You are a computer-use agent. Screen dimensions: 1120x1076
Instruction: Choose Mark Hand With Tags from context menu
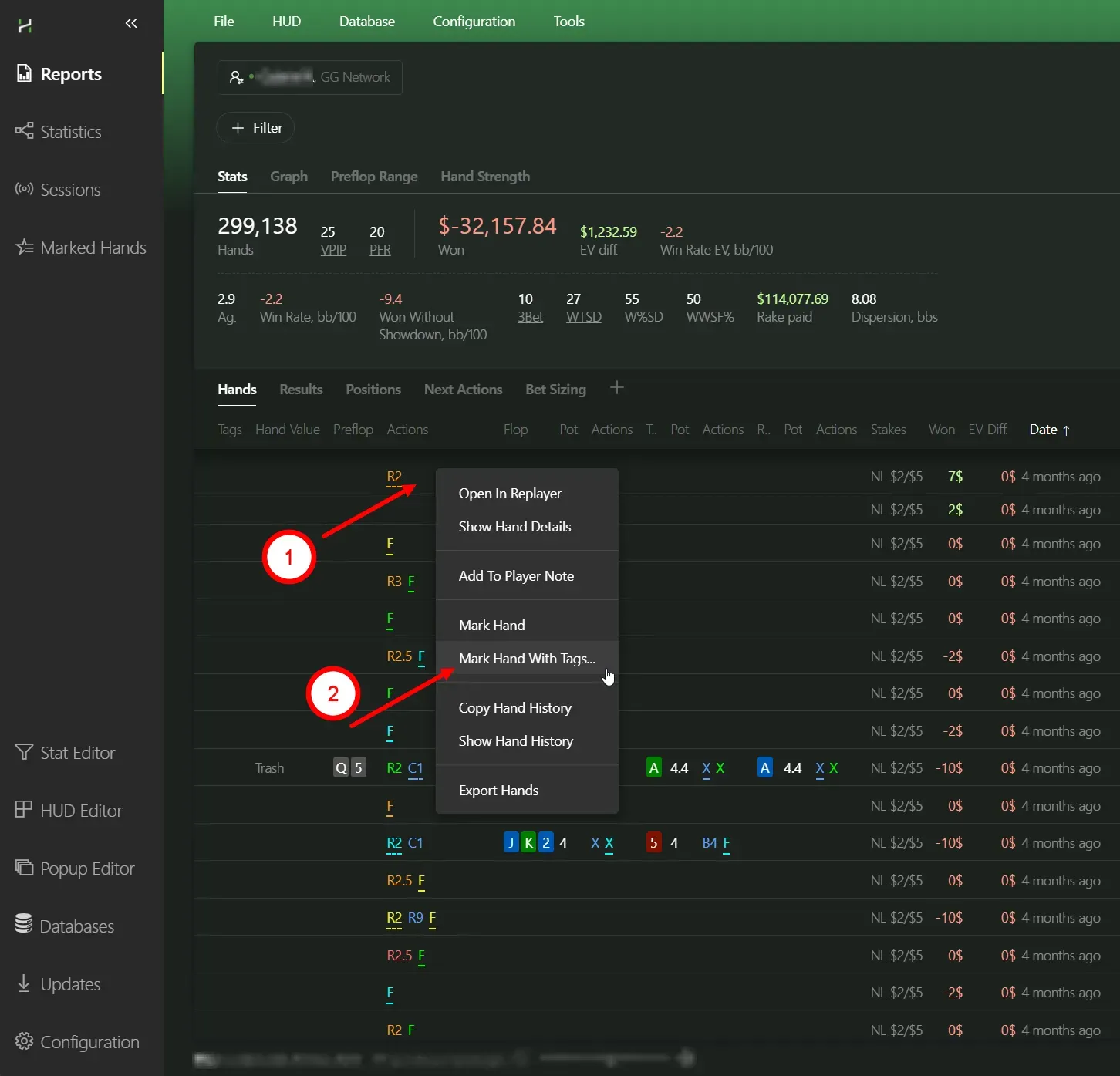(x=527, y=659)
